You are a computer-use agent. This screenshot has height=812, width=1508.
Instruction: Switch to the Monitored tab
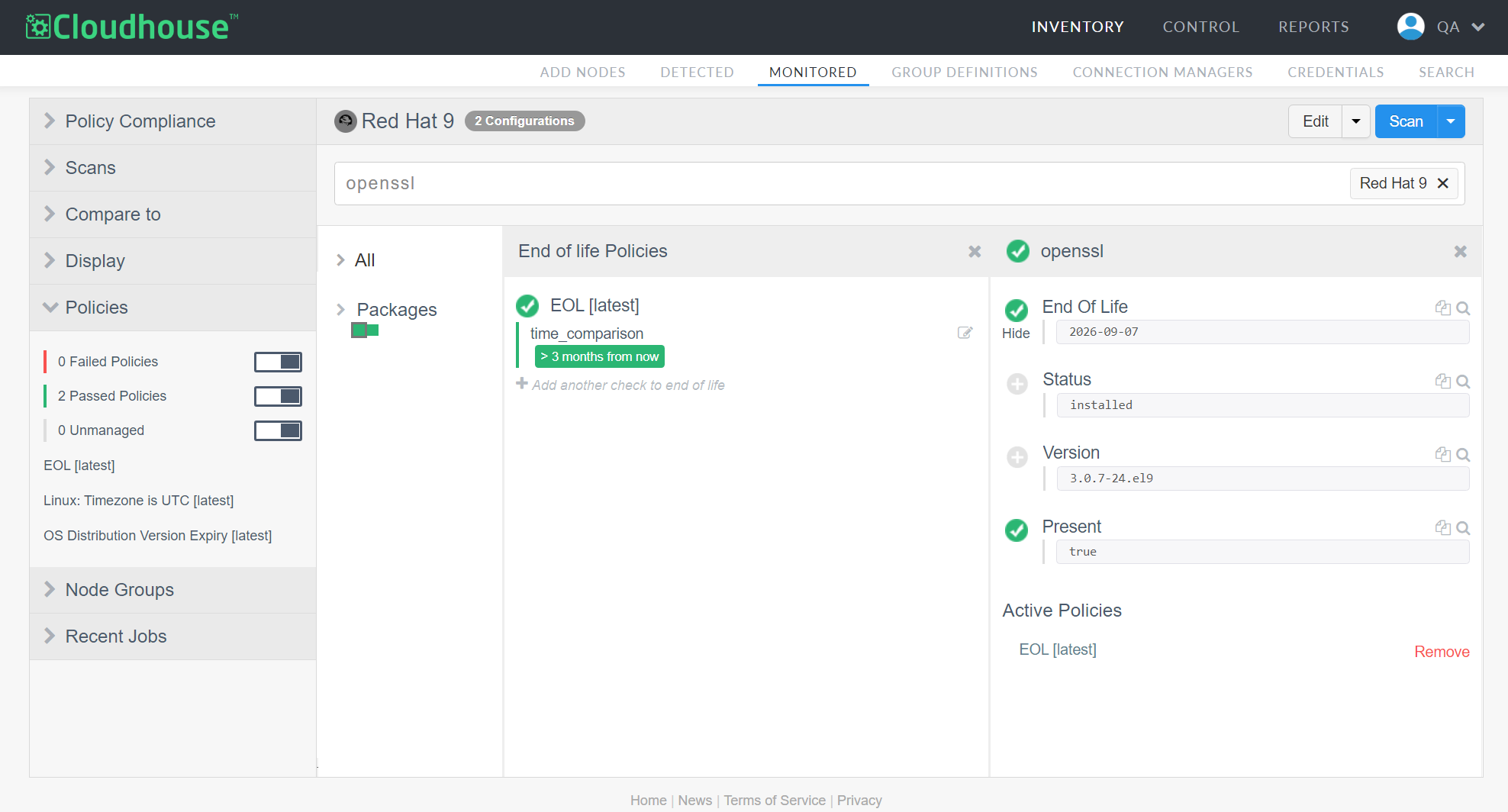[x=813, y=72]
